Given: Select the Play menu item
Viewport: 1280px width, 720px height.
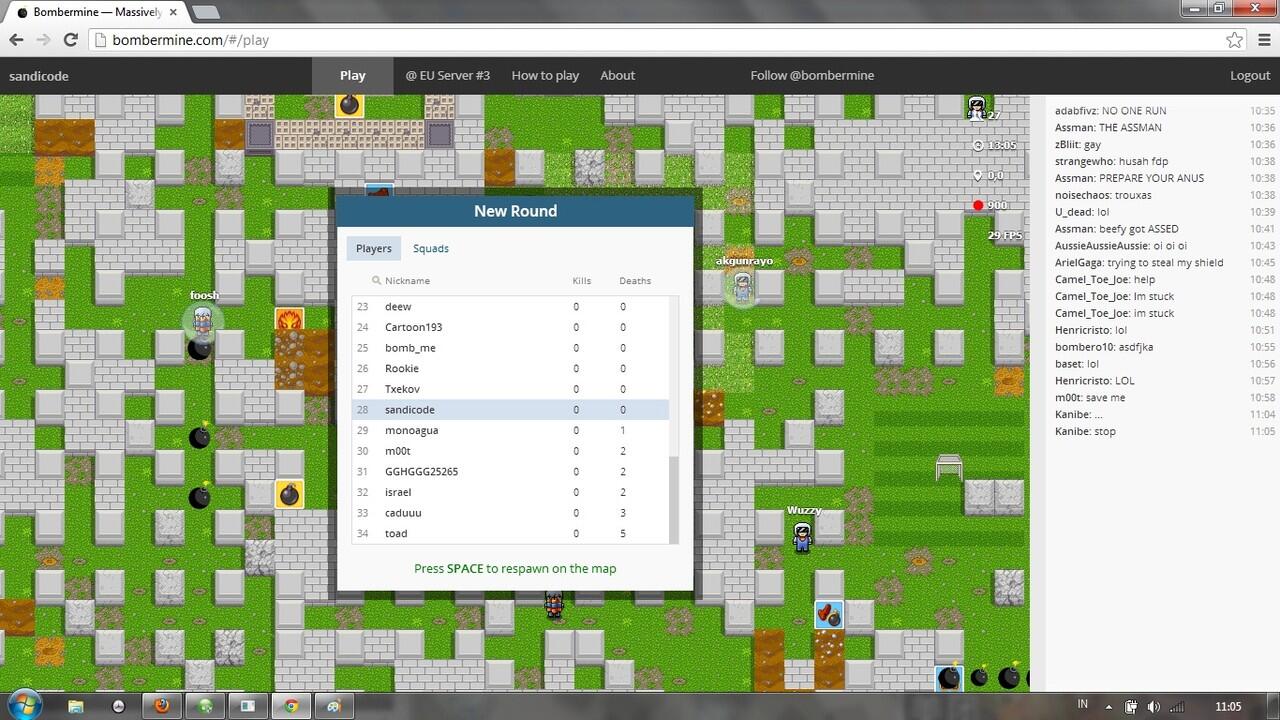Looking at the screenshot, I should click(x=352, y=76).
